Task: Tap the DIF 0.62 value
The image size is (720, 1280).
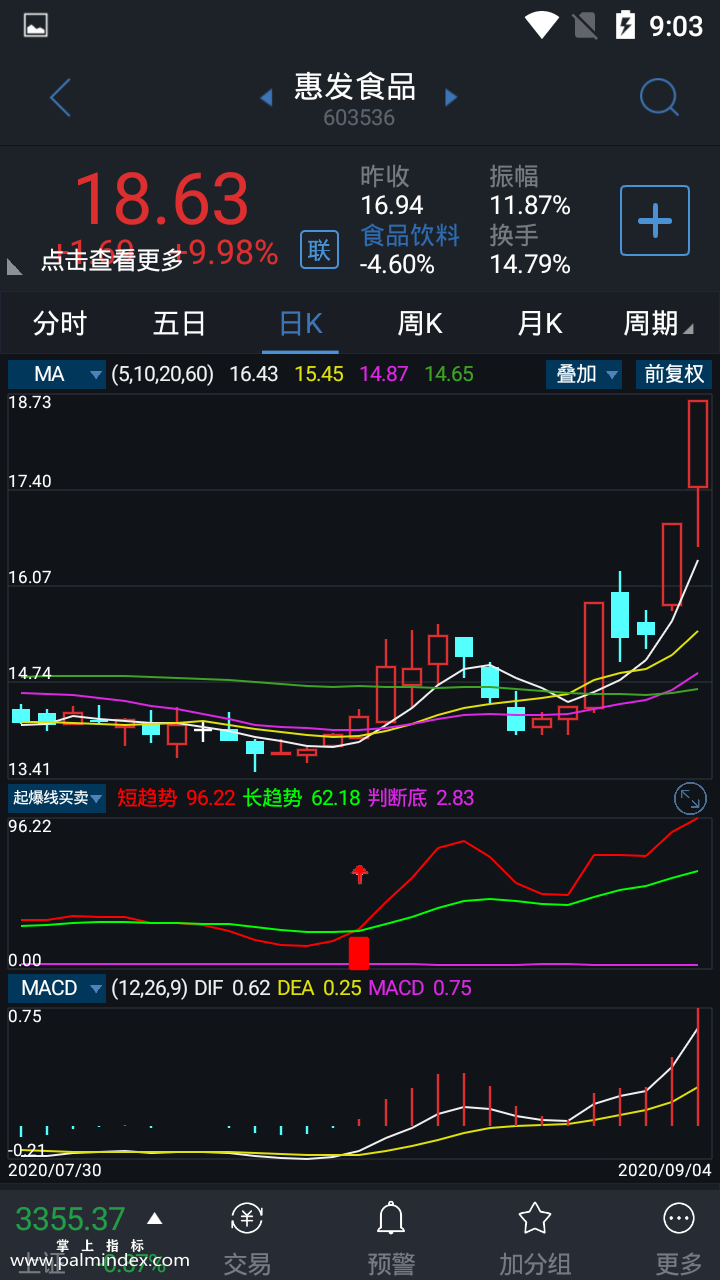Action: pos(232,988)
